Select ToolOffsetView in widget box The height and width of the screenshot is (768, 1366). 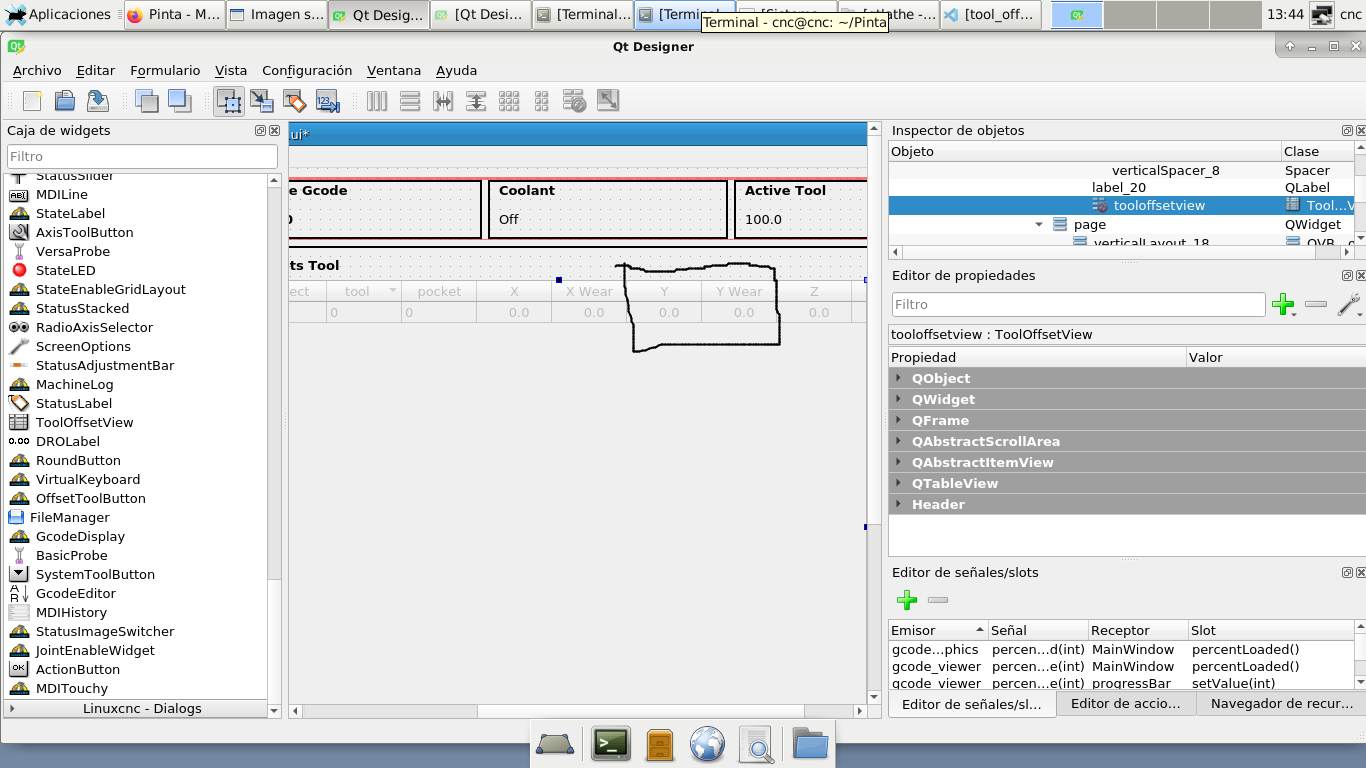(84, 422)
